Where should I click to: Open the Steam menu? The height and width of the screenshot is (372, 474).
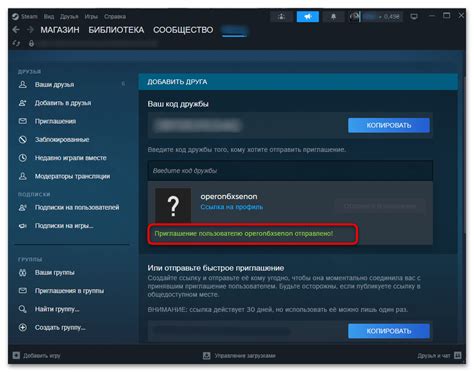tap(25, 16)
